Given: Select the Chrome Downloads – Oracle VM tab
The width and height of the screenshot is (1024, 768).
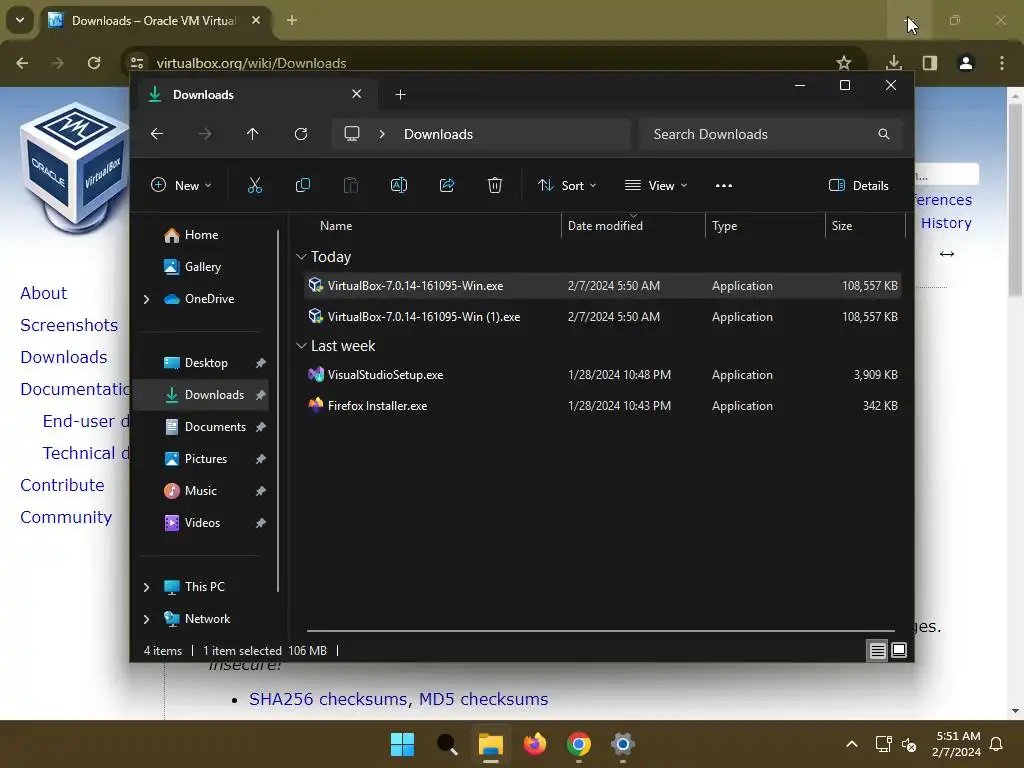Looking at the screenshot, I should click(x=155, y=20).
